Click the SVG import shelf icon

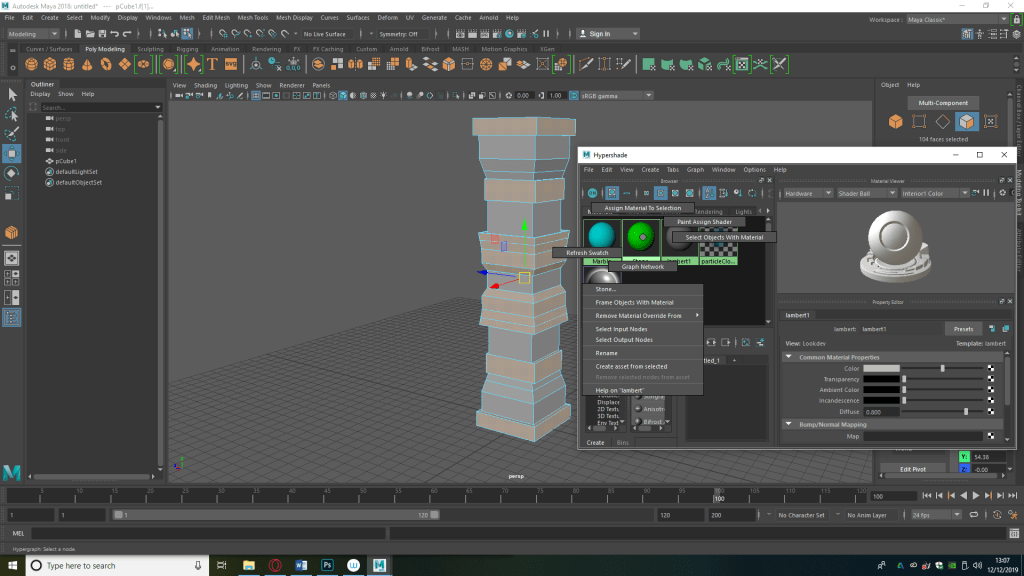coord(231,64)
